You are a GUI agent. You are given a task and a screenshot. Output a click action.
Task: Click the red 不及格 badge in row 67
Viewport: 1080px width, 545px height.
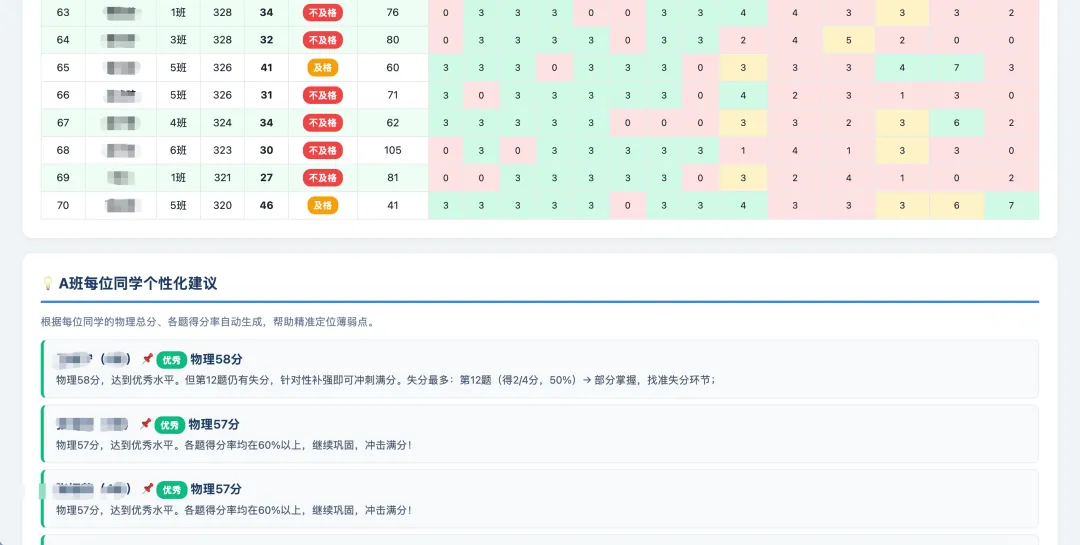point(322,123)
